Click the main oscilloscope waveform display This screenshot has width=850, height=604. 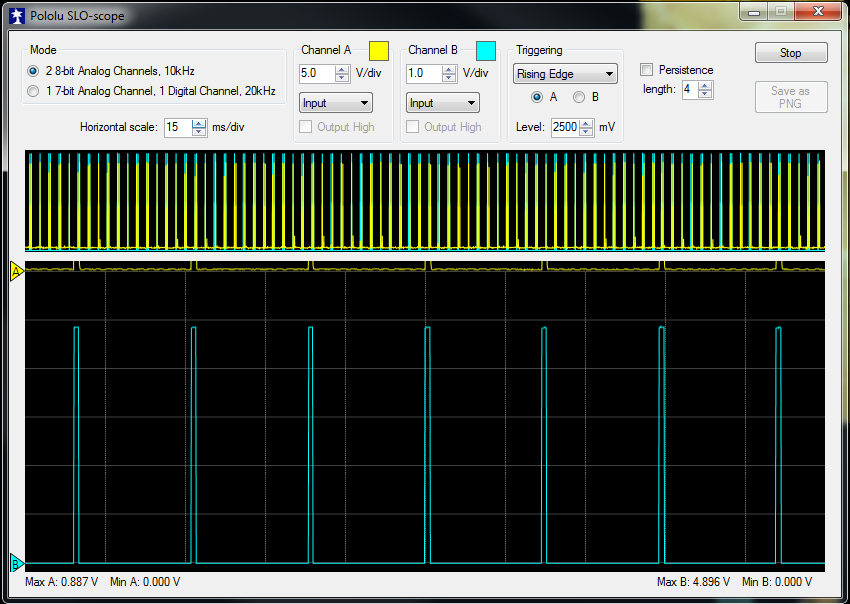point(425,416)
